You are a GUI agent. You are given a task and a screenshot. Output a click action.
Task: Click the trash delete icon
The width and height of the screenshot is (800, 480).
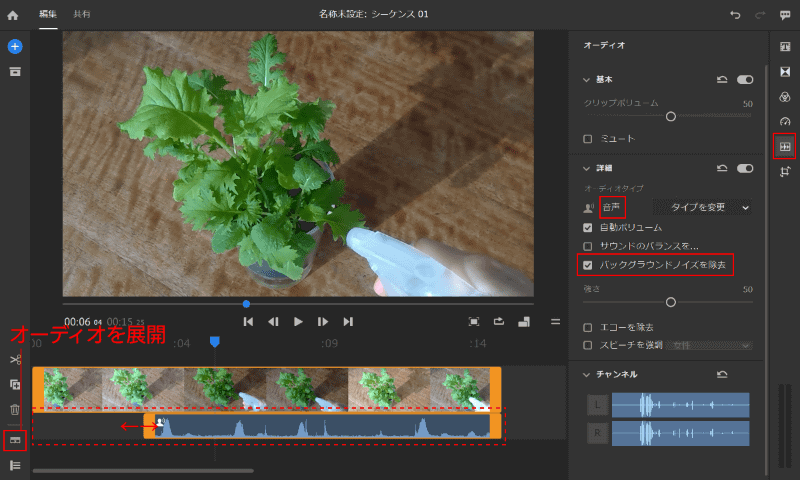pos(15,409)
